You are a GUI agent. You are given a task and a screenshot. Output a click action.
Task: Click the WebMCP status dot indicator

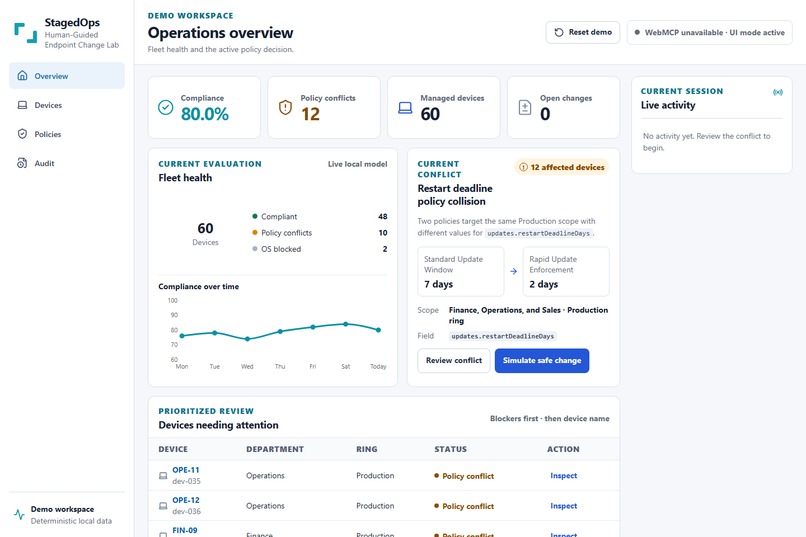[x=637, y=32]
